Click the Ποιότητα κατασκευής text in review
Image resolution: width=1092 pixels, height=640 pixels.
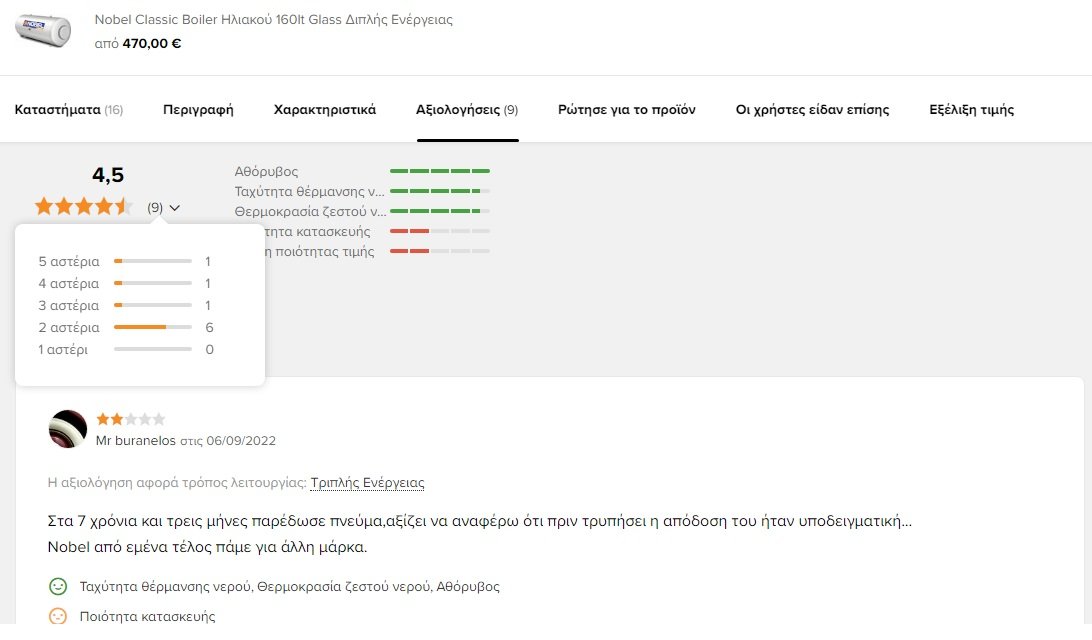click(147, 616)
